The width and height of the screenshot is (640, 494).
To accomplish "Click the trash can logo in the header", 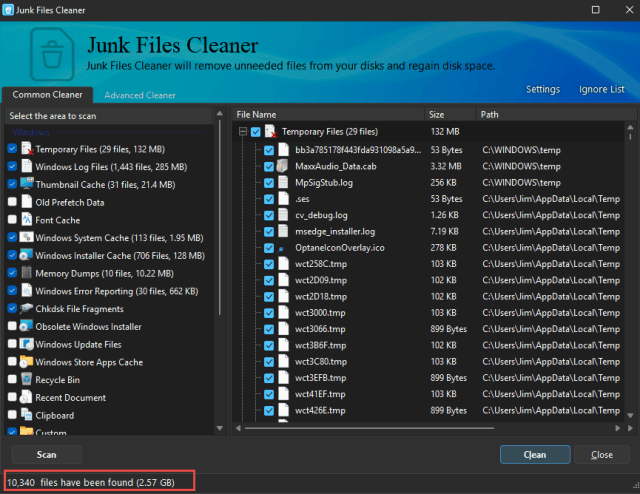I will pos(52,54).
